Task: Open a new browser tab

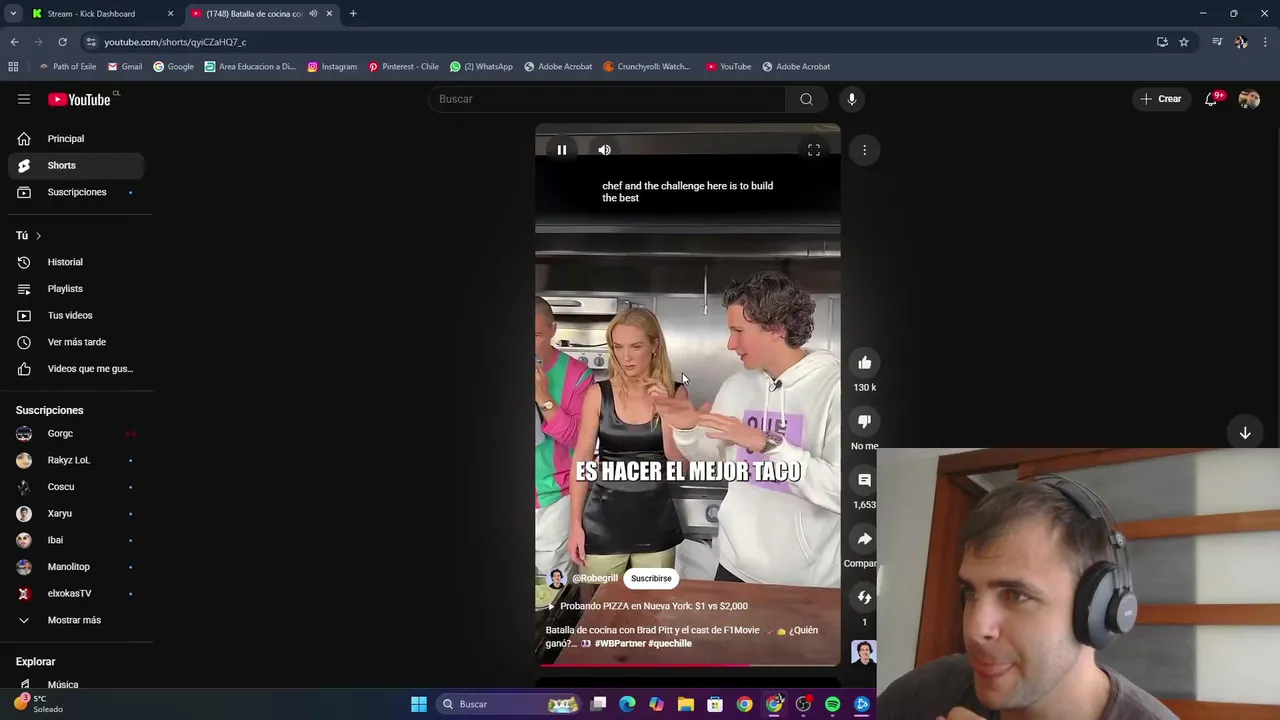Action: 353,14
